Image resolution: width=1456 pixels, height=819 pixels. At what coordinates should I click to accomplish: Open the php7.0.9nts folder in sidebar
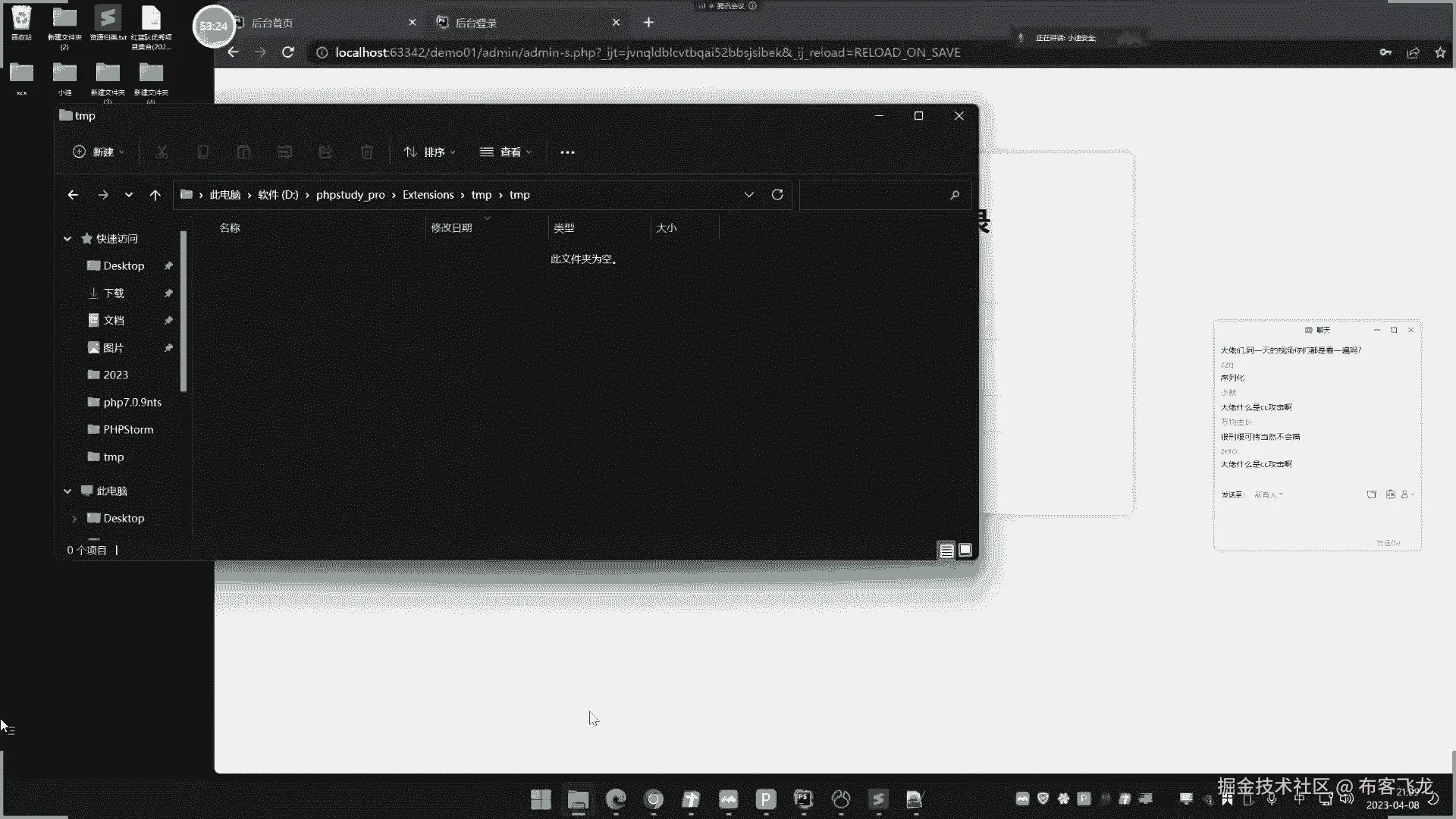pyautogui.click(x=132, y=403)
